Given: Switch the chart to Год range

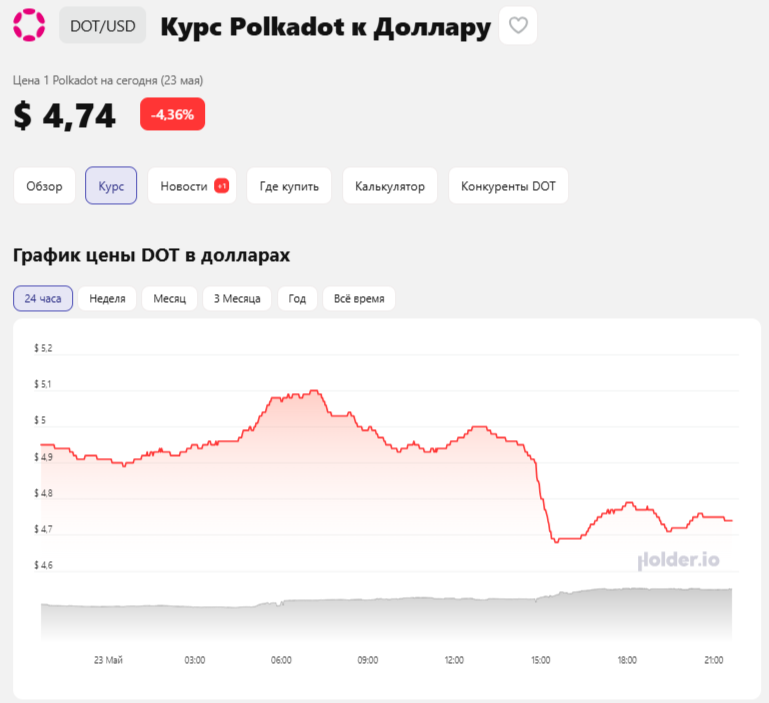Looking at the screenshot, I should pyautogui.click(x=297, y=298).
